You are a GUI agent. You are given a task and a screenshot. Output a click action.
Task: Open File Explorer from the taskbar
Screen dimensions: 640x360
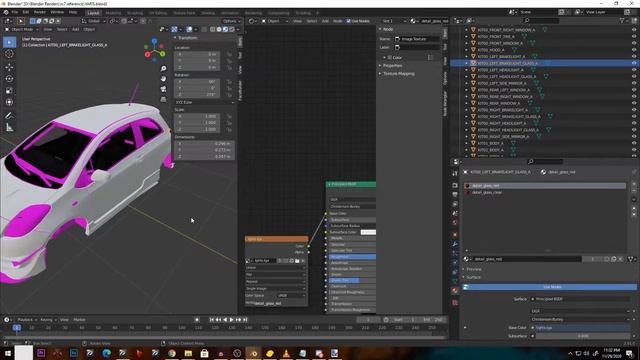pyautogui.click(x=188, y=353)
